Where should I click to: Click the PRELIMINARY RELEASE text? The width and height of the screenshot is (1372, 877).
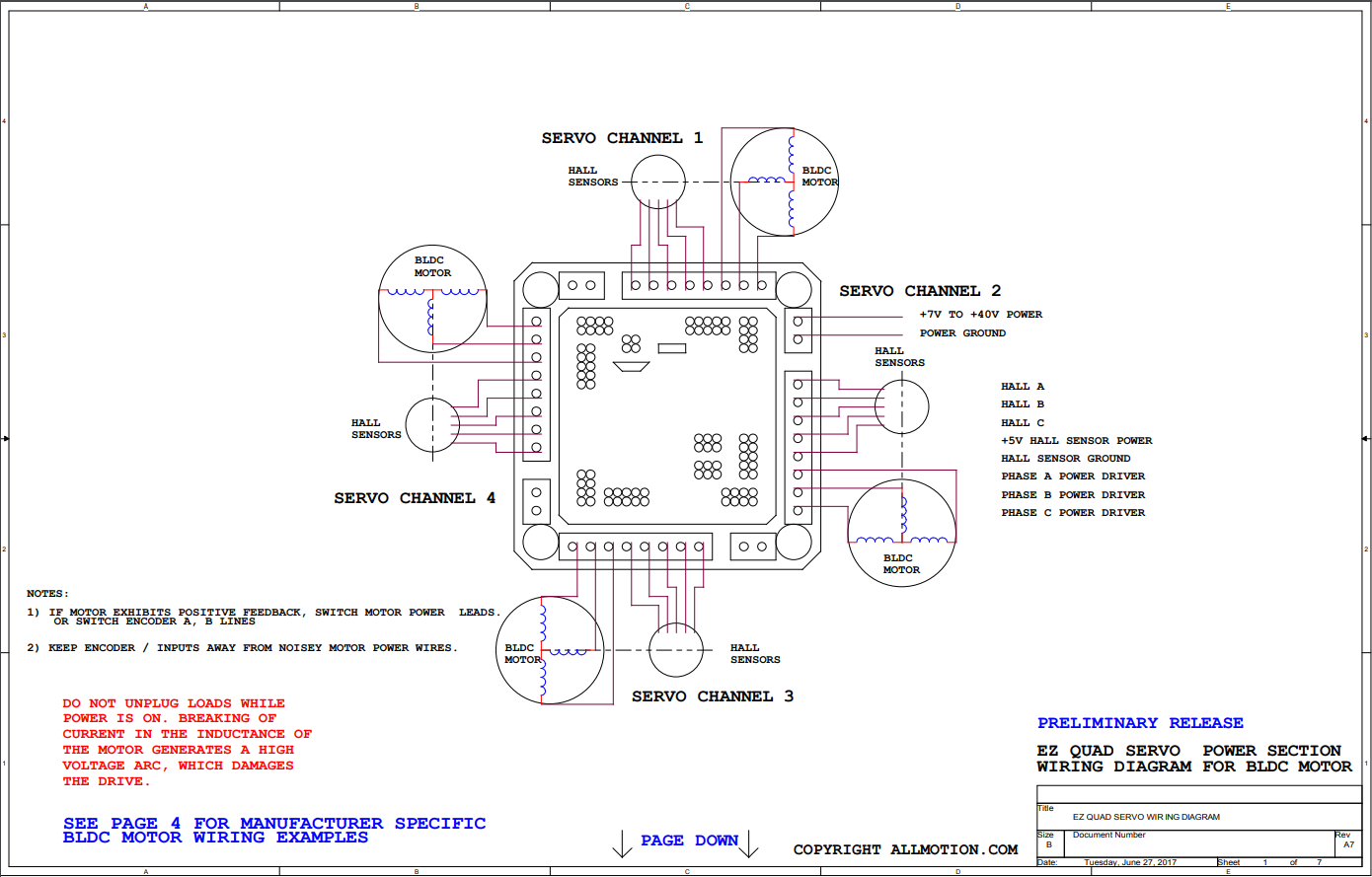1140,723
